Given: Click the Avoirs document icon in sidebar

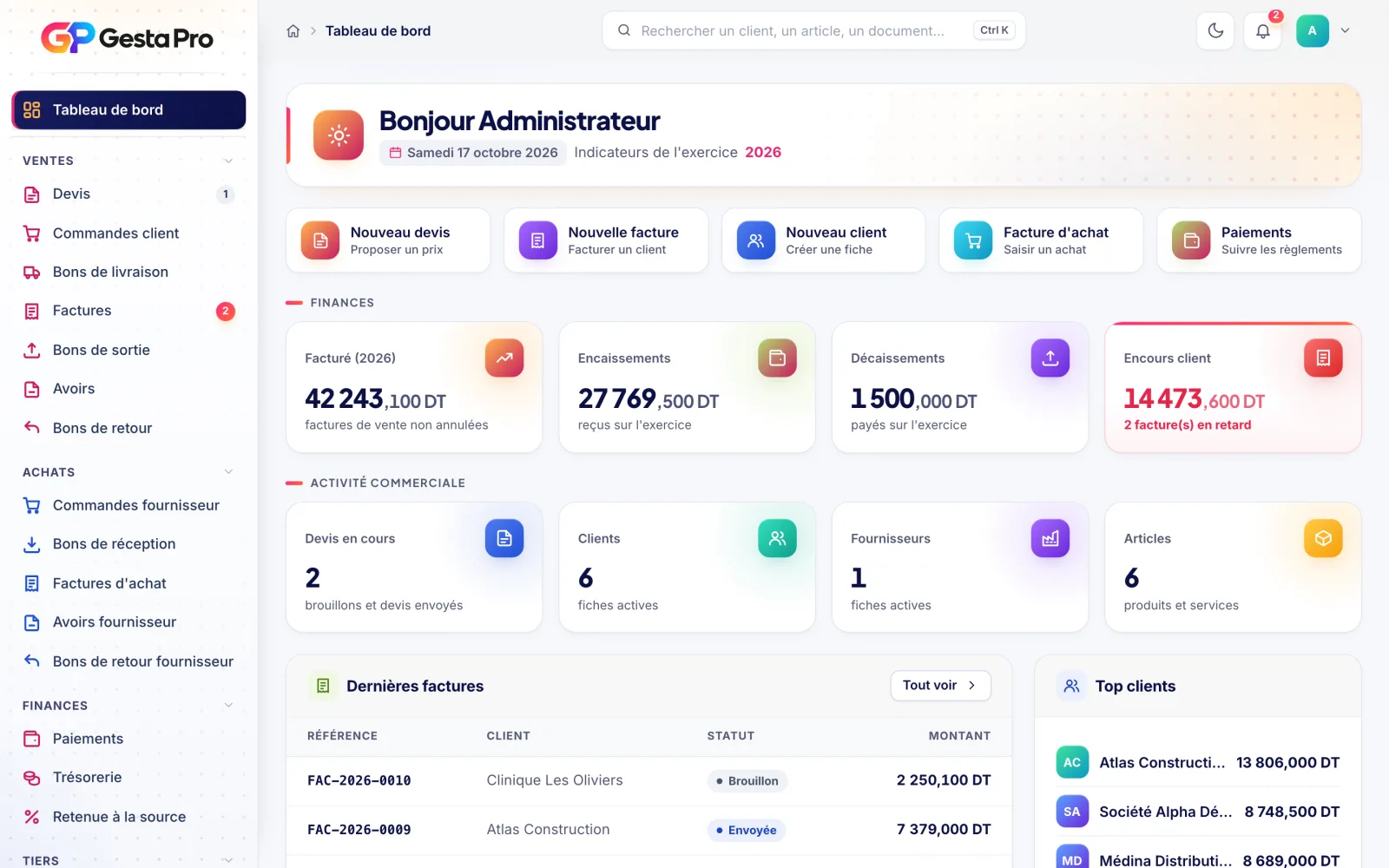Looking at the screenshot, I should pyautogui.click(x=32, y=389).
